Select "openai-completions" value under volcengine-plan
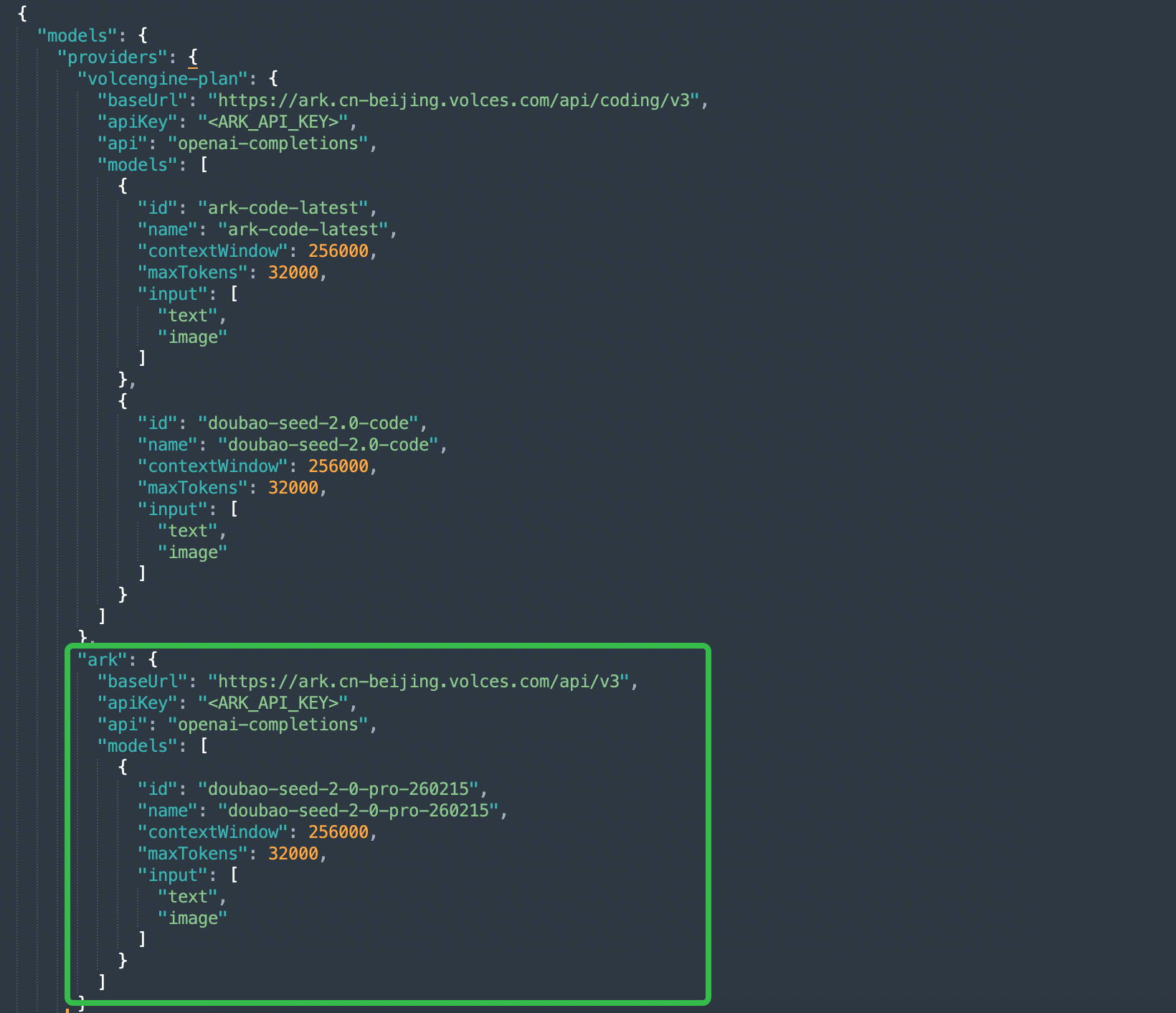The height and width of the screenshot is (1013, 1176). [x=267, y=143]
